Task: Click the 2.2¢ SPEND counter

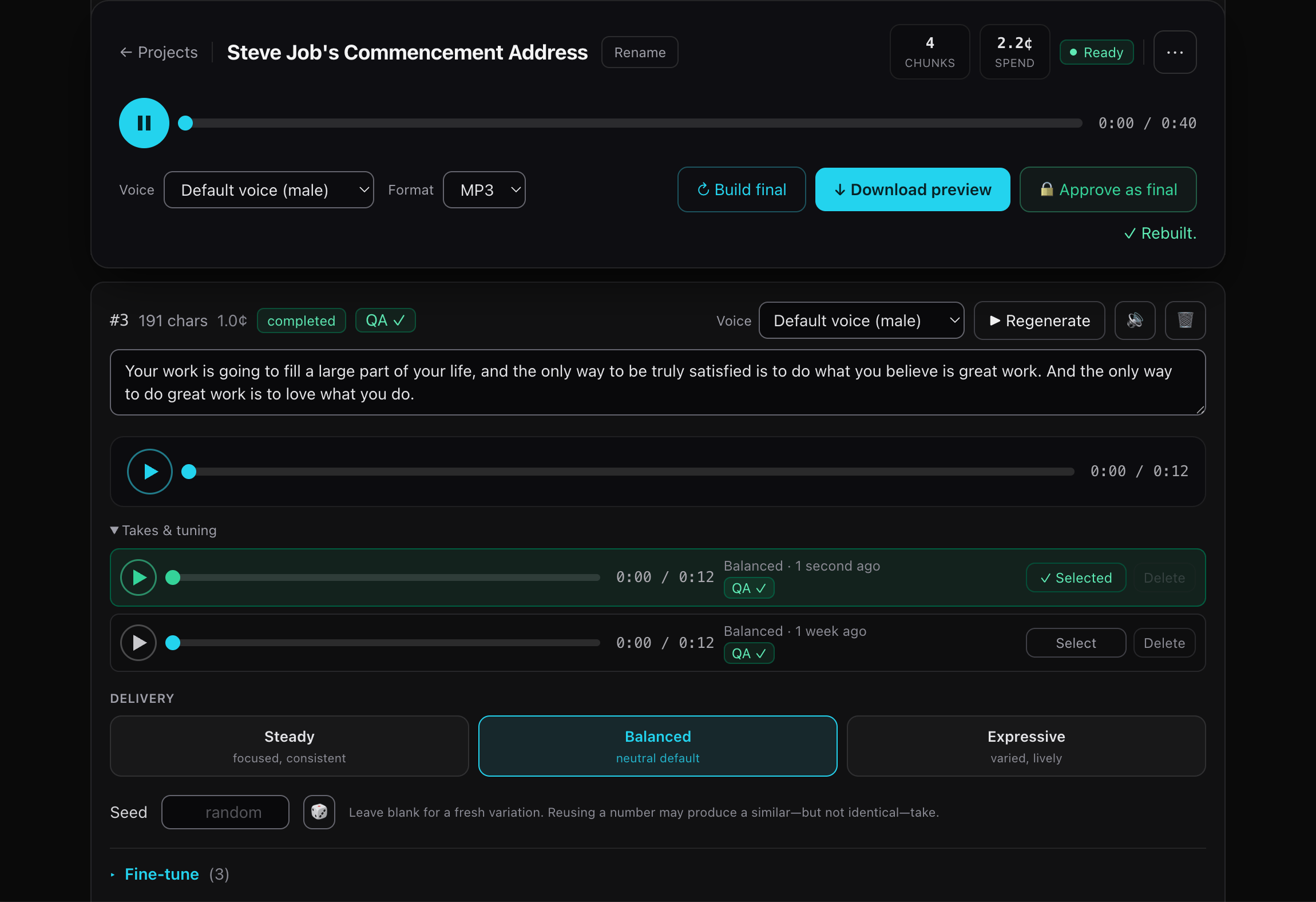Action: [x=1014, y=52]
